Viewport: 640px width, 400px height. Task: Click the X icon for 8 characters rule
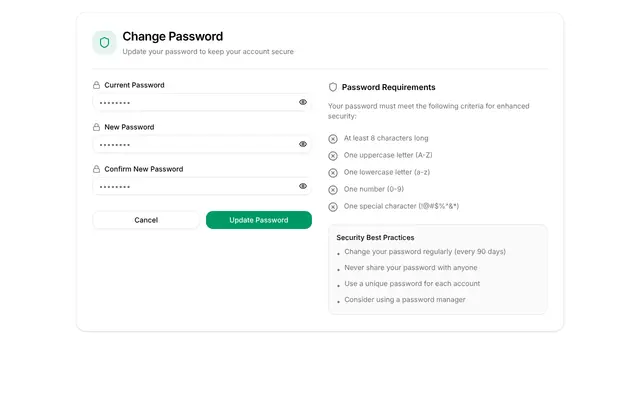[x=333, y=139]
